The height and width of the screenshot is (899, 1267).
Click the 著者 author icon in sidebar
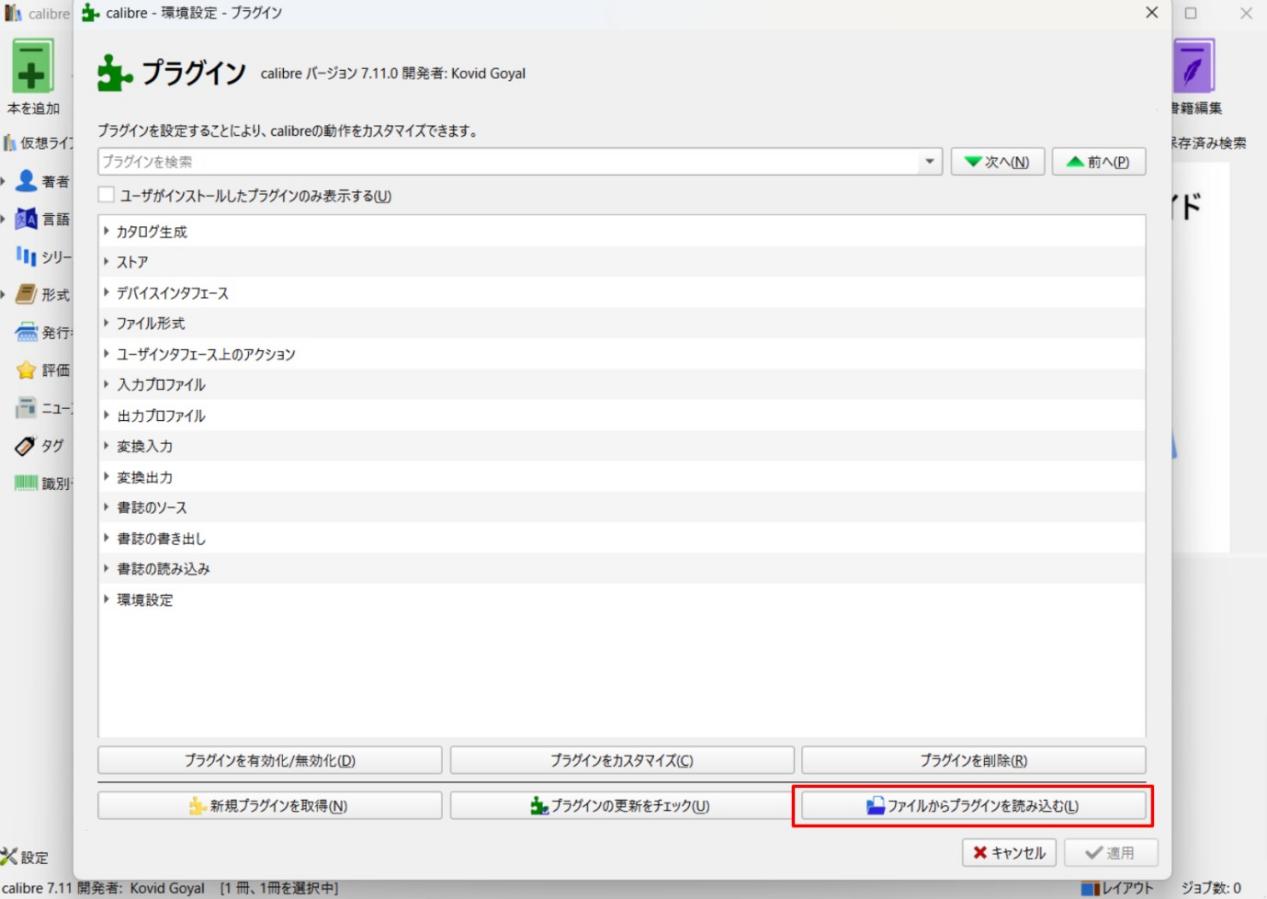click(x=27, y=181)
